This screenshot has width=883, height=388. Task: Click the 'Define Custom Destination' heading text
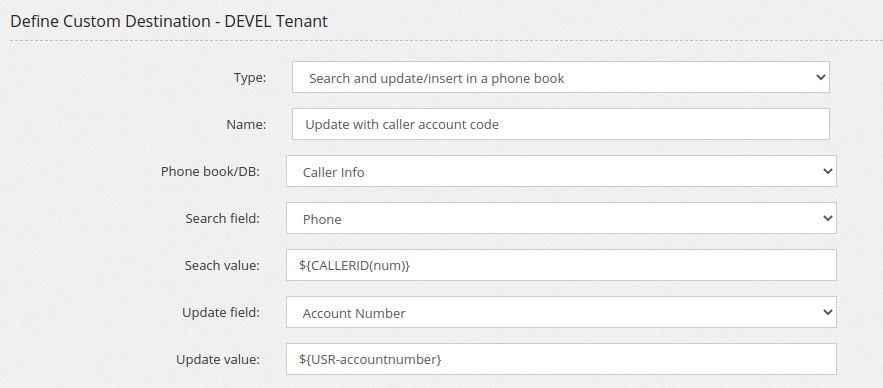tap(110, 21)
